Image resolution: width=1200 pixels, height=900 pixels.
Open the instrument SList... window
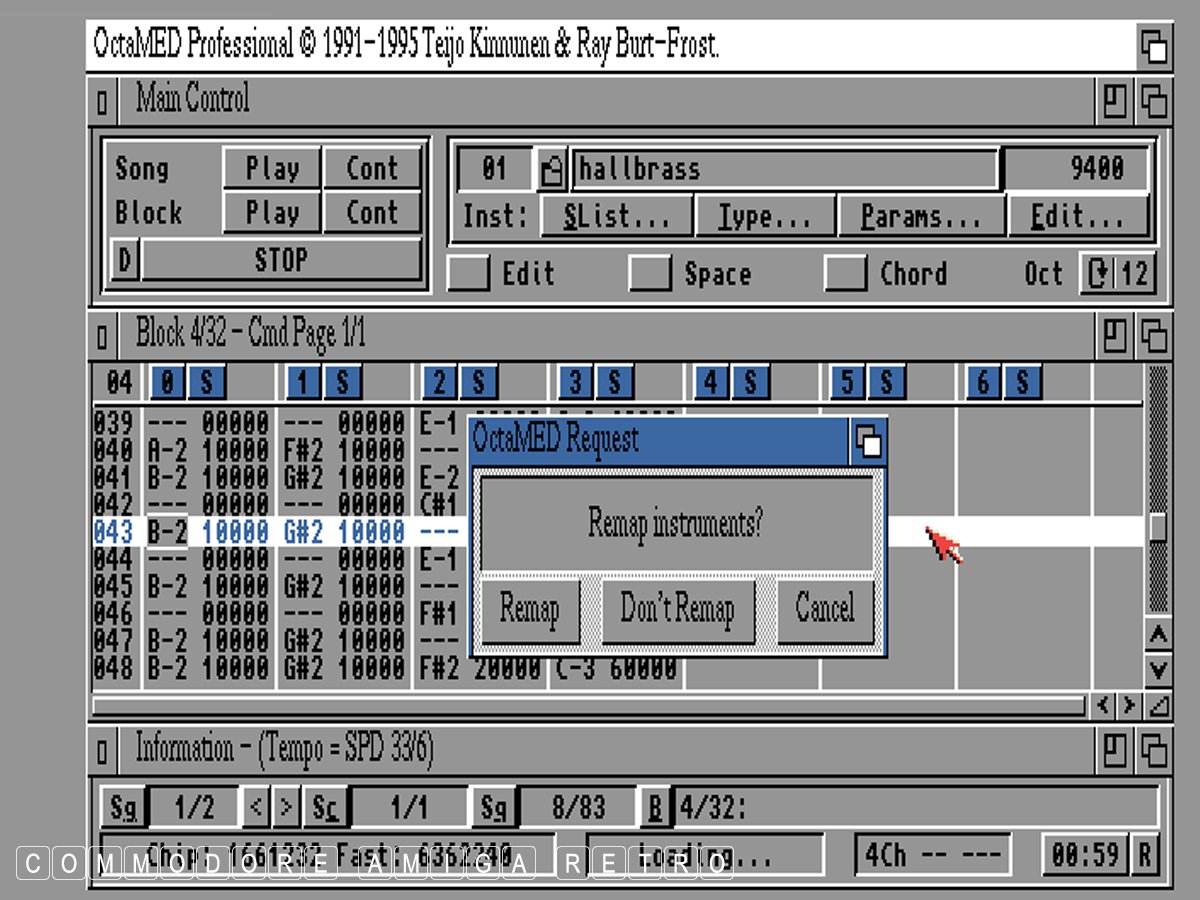pos(616,216)
